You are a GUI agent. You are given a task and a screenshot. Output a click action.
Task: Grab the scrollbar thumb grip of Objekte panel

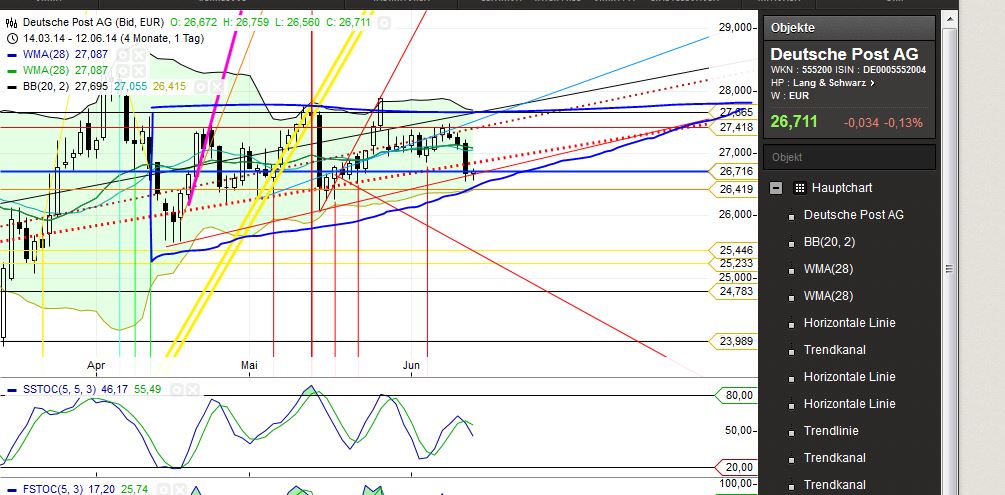950,269
